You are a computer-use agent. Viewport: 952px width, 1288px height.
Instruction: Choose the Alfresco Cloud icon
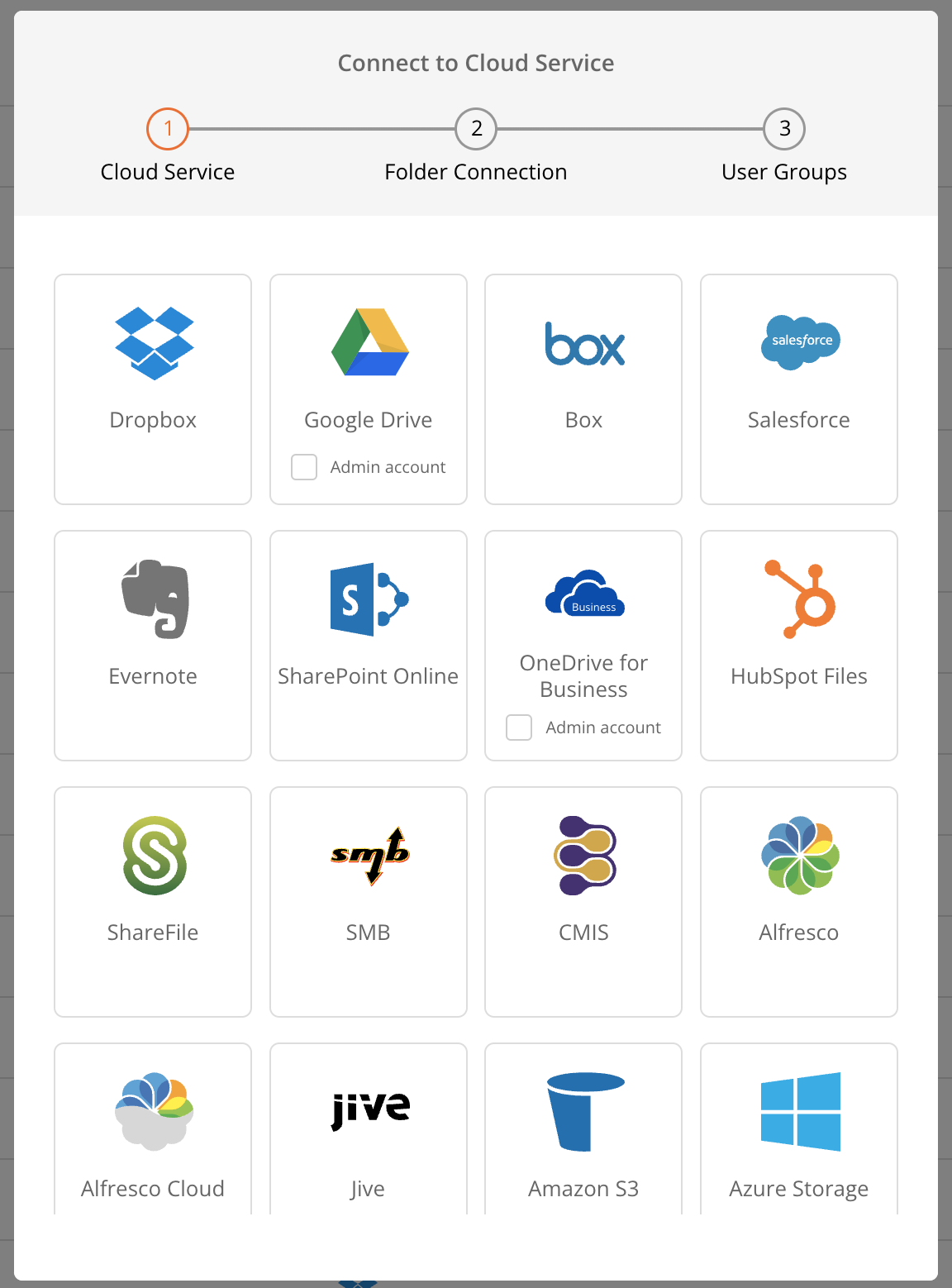155,1111
